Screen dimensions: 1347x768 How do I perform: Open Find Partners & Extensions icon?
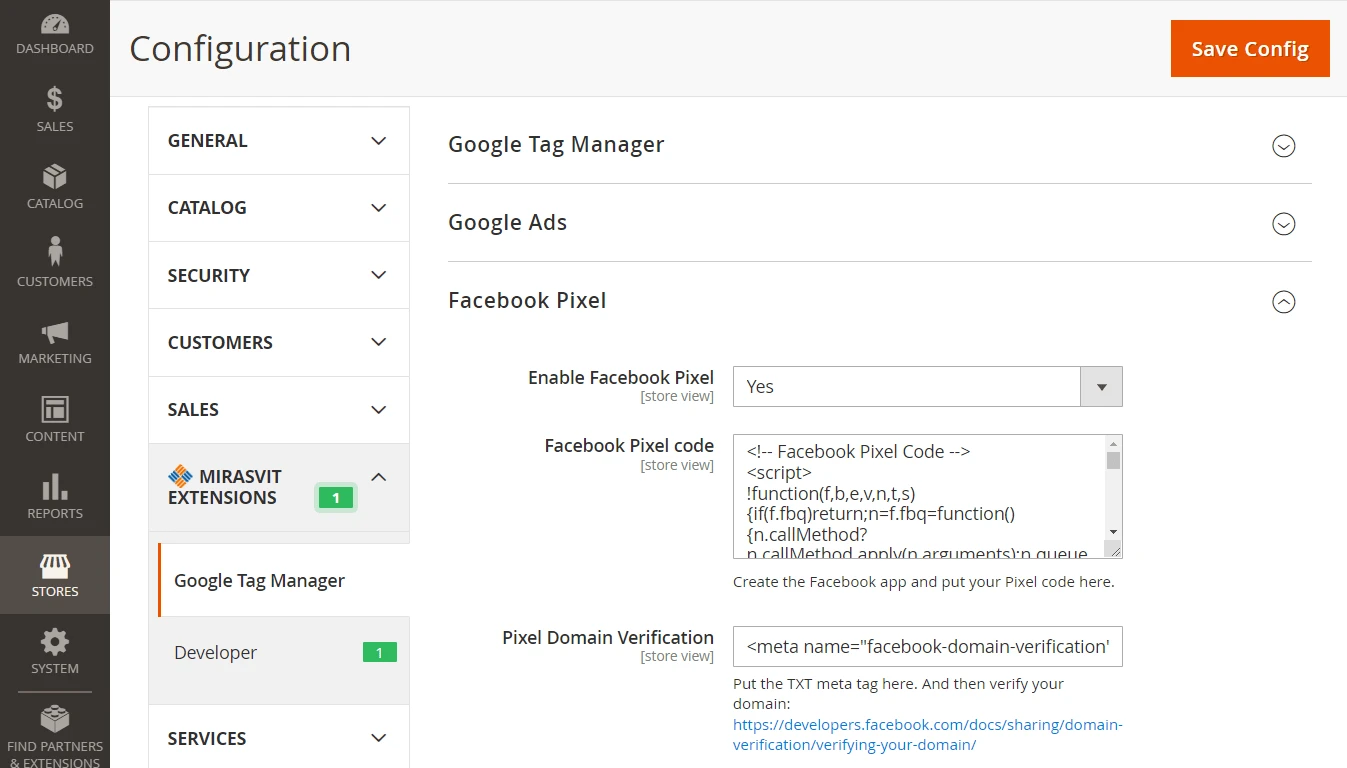click(55, 720)
